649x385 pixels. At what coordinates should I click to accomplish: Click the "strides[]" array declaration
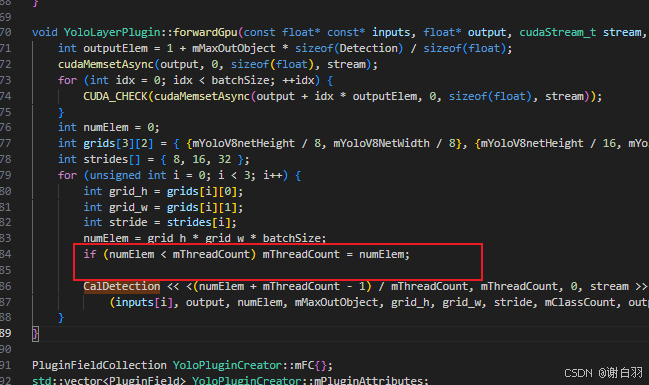(x=112, y=159)
